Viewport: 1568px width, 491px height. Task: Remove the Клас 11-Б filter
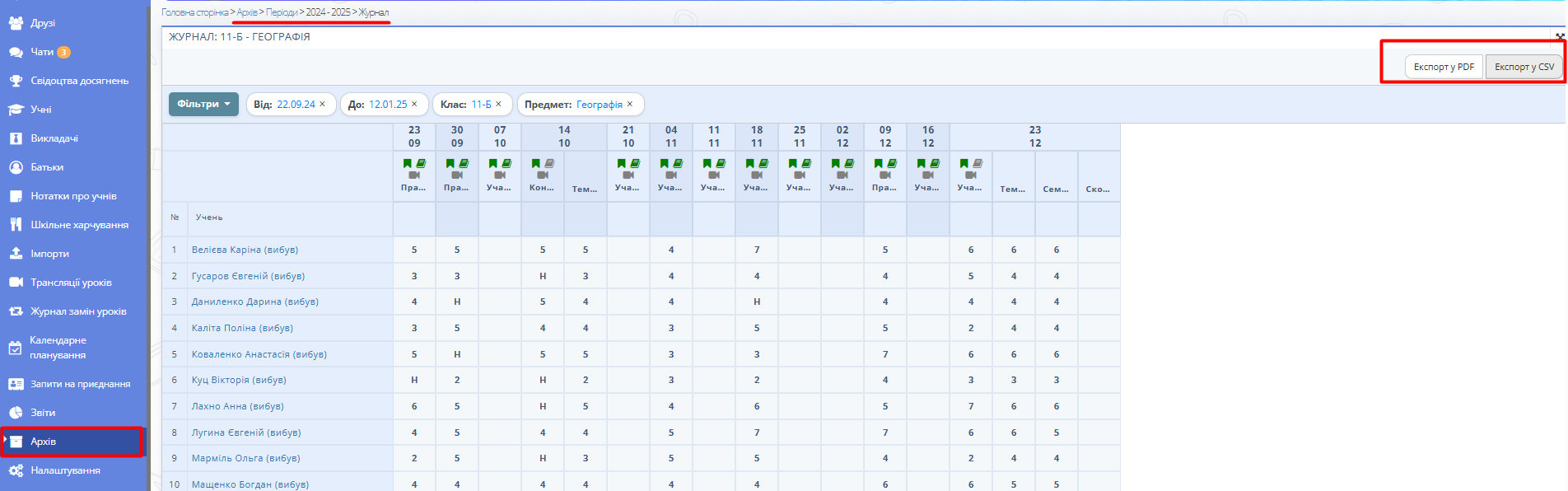coord(498,104)
